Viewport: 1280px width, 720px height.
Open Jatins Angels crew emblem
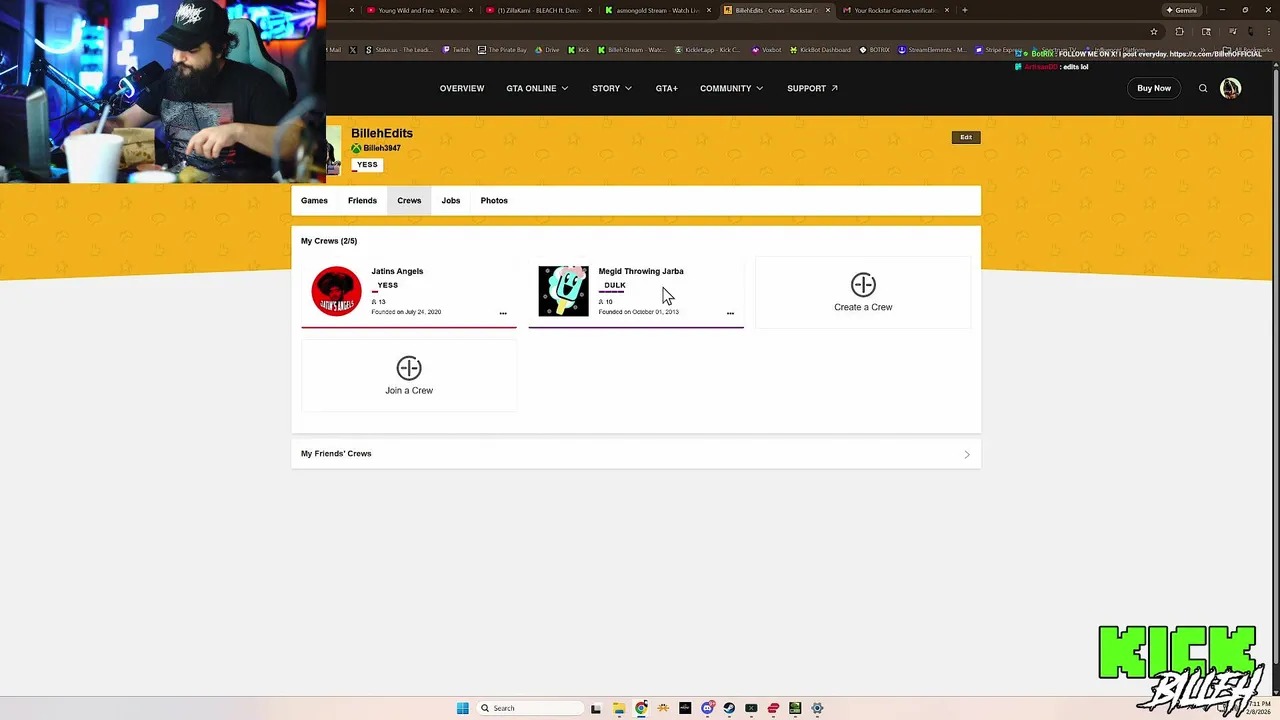click(x=336, y=291)
